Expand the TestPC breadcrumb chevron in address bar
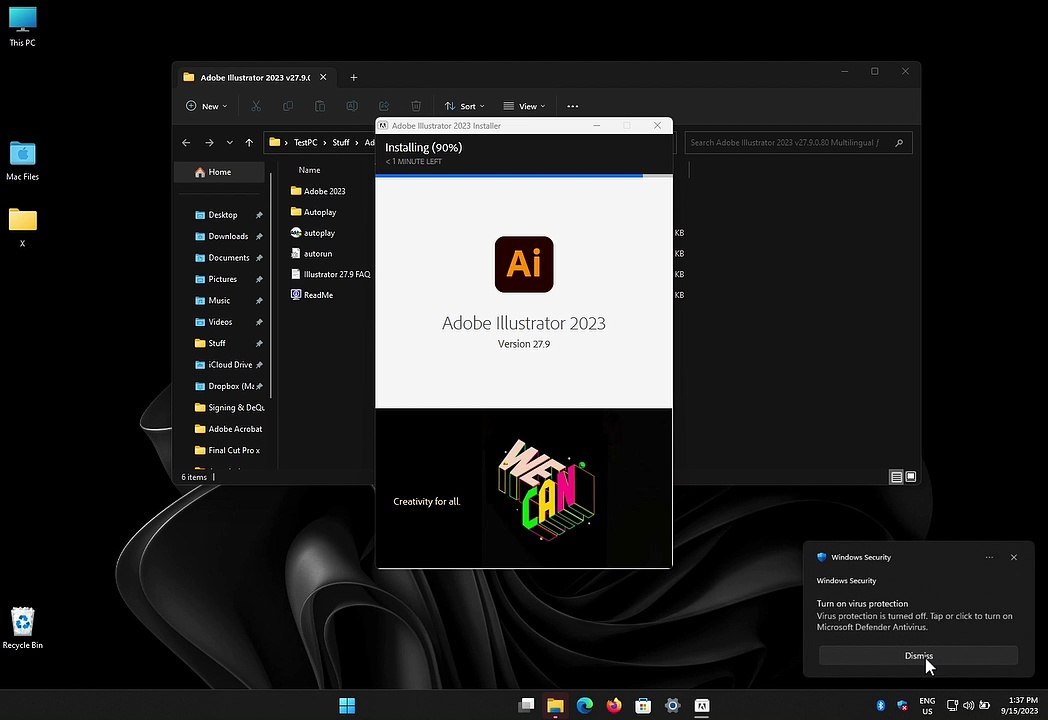 (x=325, y=142)
